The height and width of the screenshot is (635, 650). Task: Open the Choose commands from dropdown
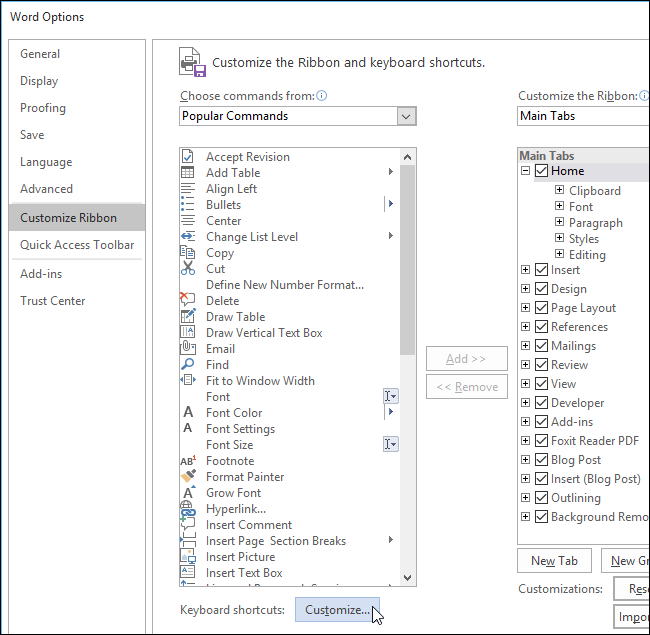(406, 116)
